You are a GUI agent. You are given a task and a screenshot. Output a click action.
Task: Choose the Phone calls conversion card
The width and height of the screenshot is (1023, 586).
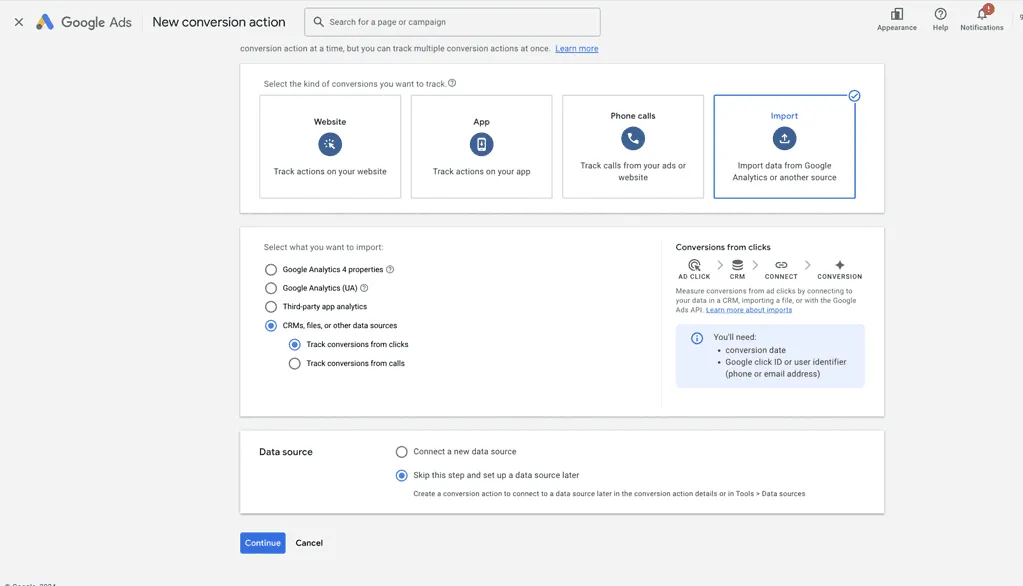pos(633,147)
